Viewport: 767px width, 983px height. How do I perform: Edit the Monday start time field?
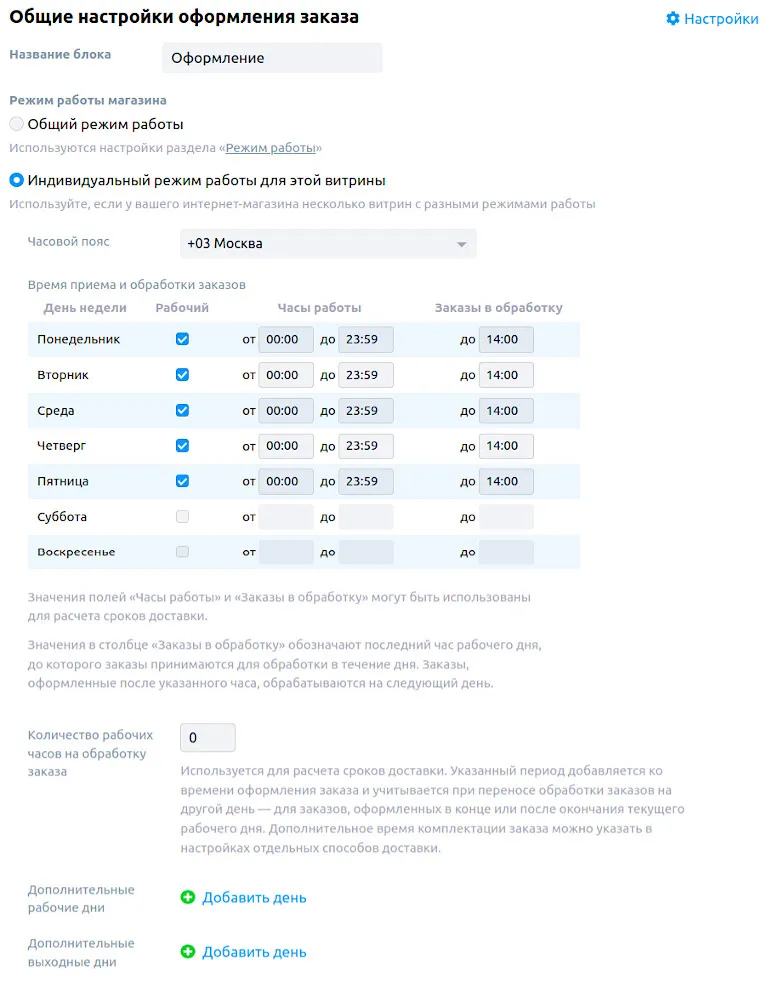(286, 340)
